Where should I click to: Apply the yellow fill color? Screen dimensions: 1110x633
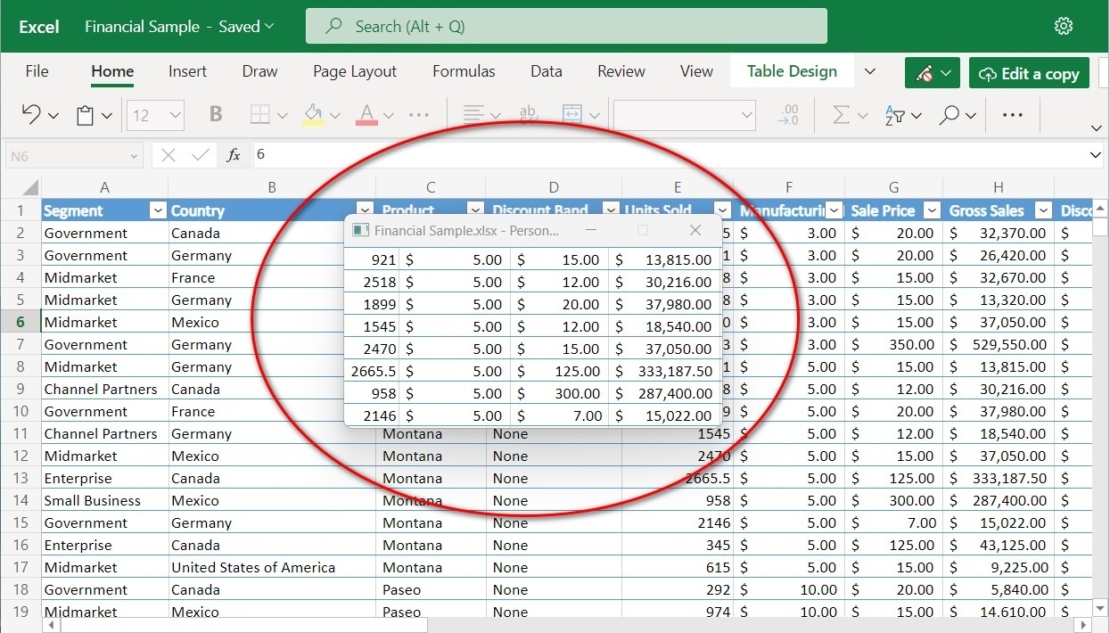(x=313, y=115)
